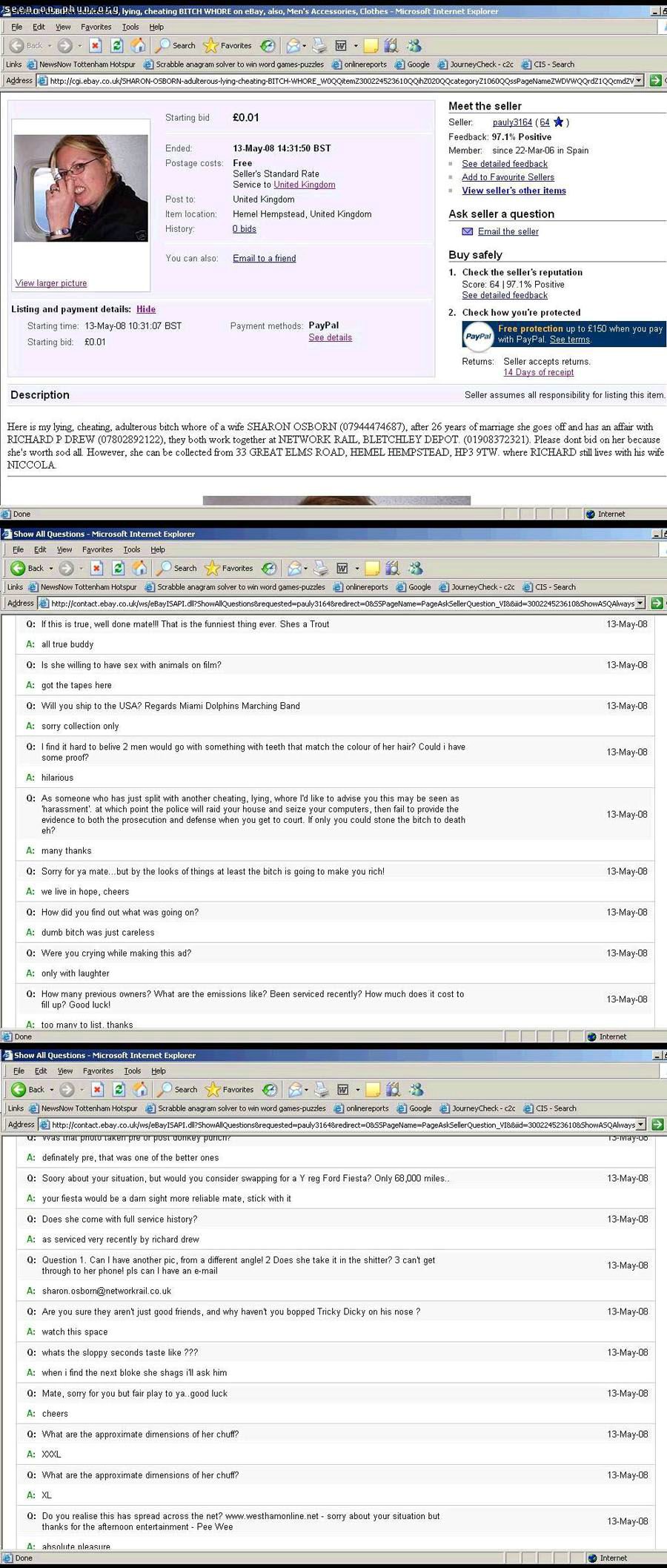This screenshot has width=667, height=1568.
Task: Click the Messenger icon in the bottom Questions window
Action: coord(416,1090)
